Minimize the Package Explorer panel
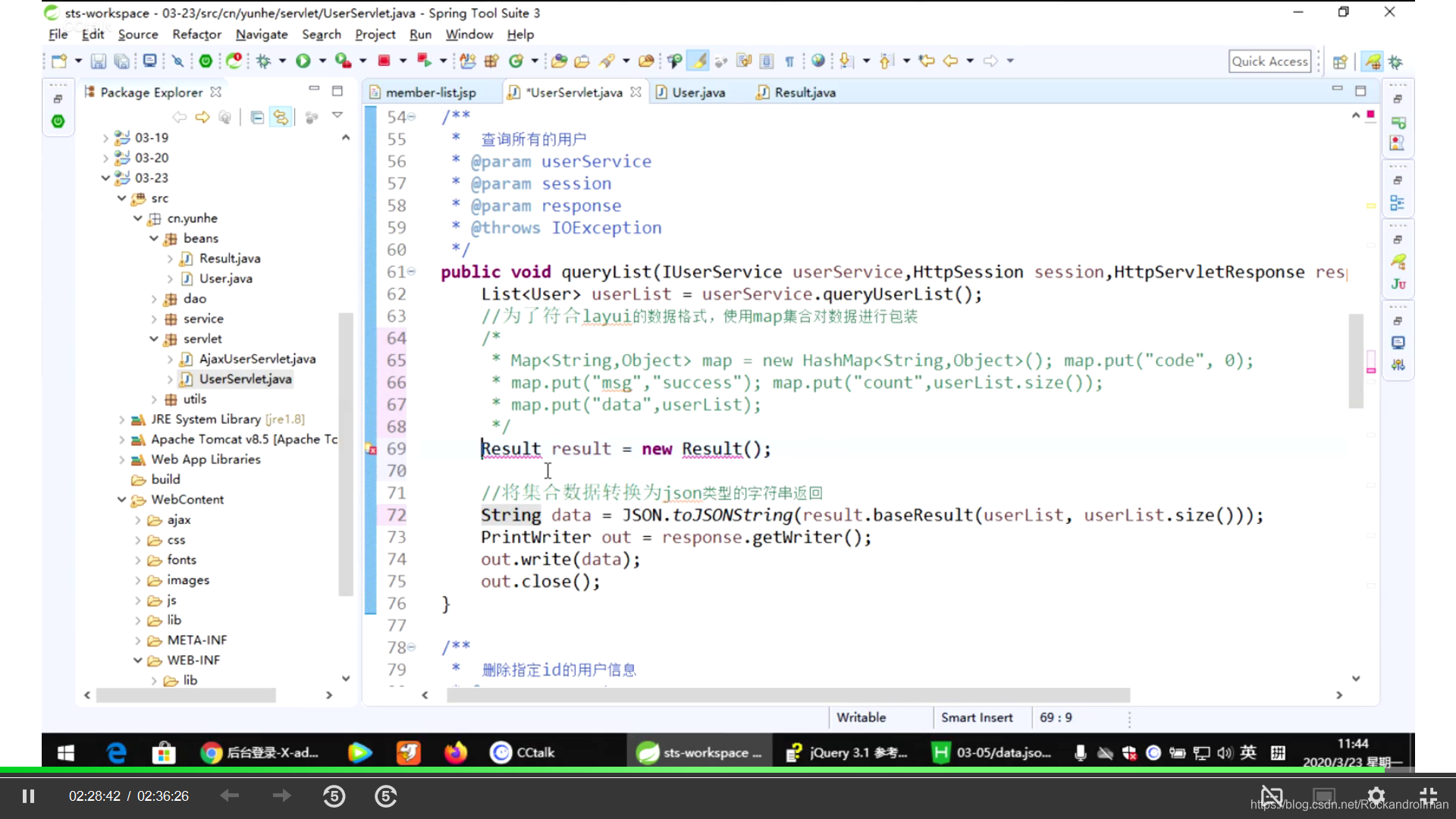The height and width of the screenshot is (819, 1456). pos(314,90)
